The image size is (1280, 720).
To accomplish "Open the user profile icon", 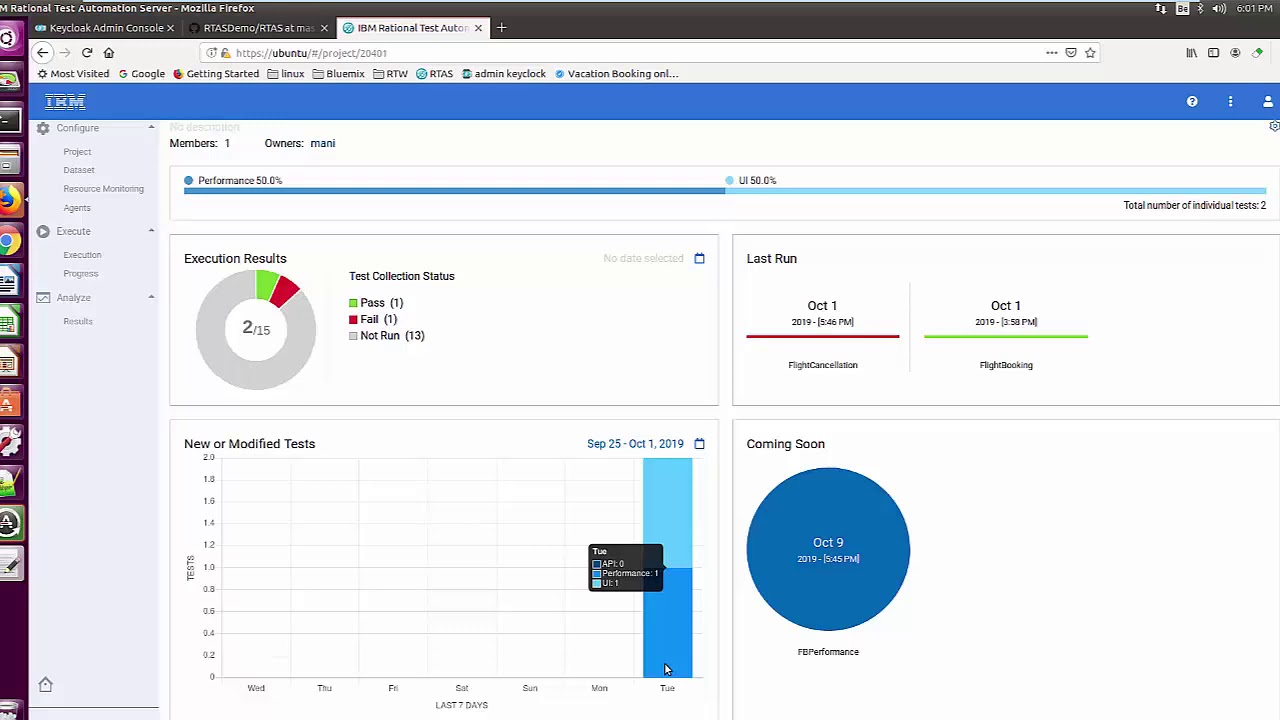I will click(1268, 101).
